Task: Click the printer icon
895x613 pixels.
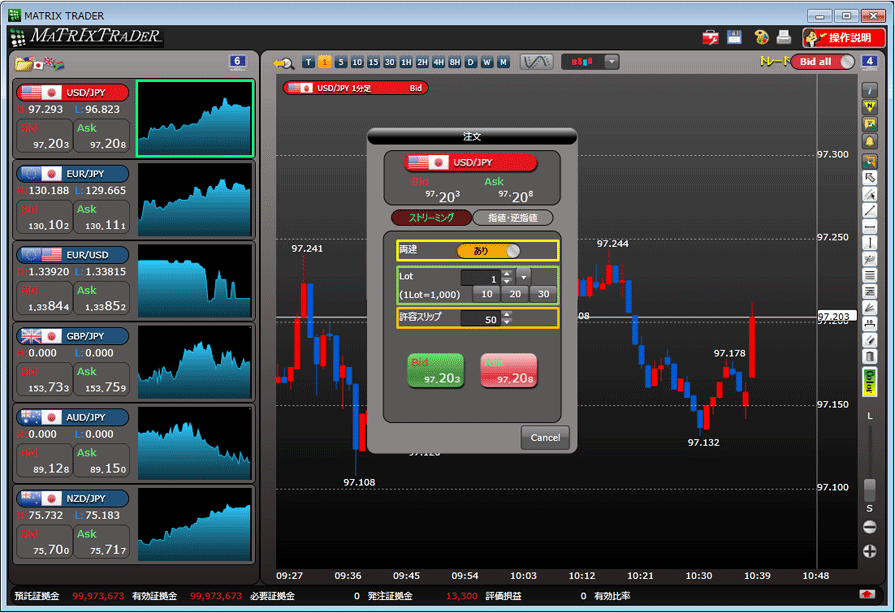Action: point(784,37)
